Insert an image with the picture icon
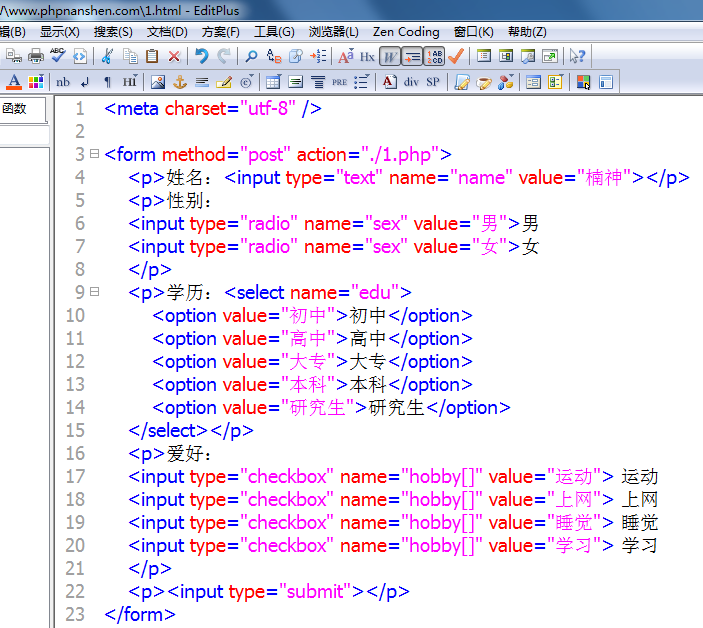This screenshot has width=703, height=628. click(x=157, y=82)
